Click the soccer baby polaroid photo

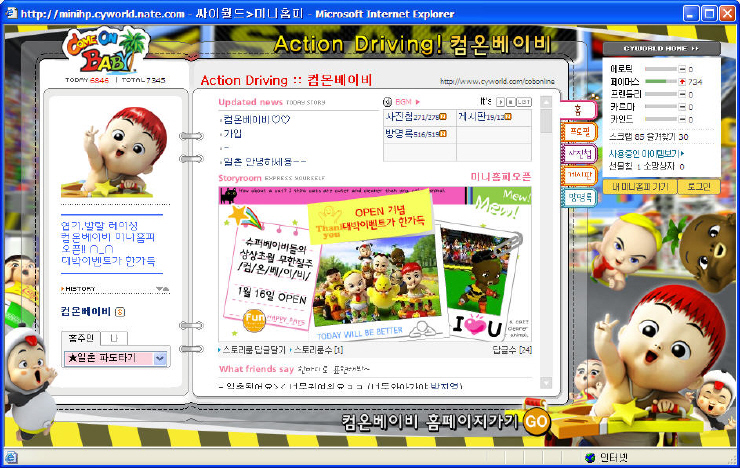coord(476,273)
